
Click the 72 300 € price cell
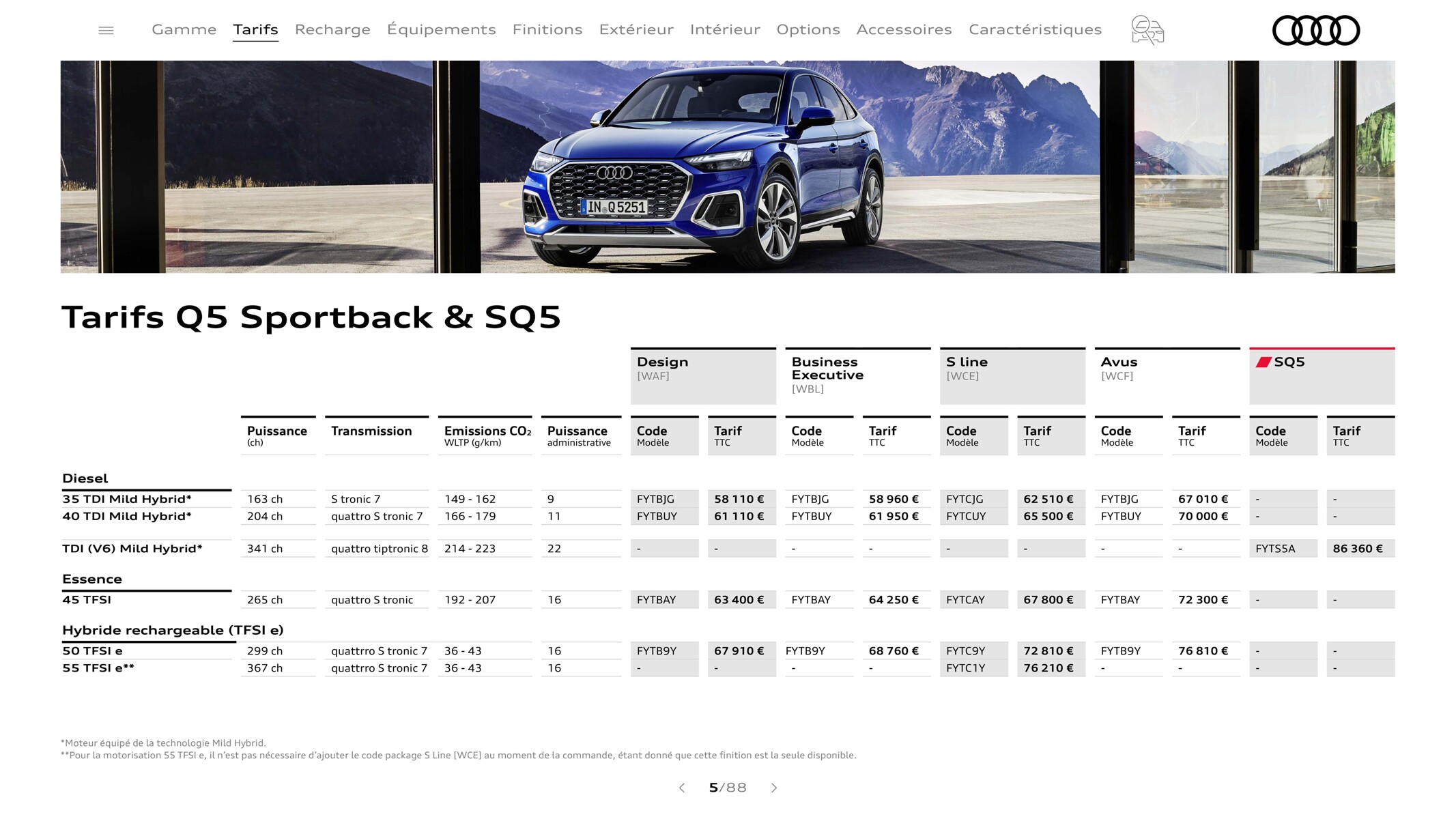[x=1203, y=600]
